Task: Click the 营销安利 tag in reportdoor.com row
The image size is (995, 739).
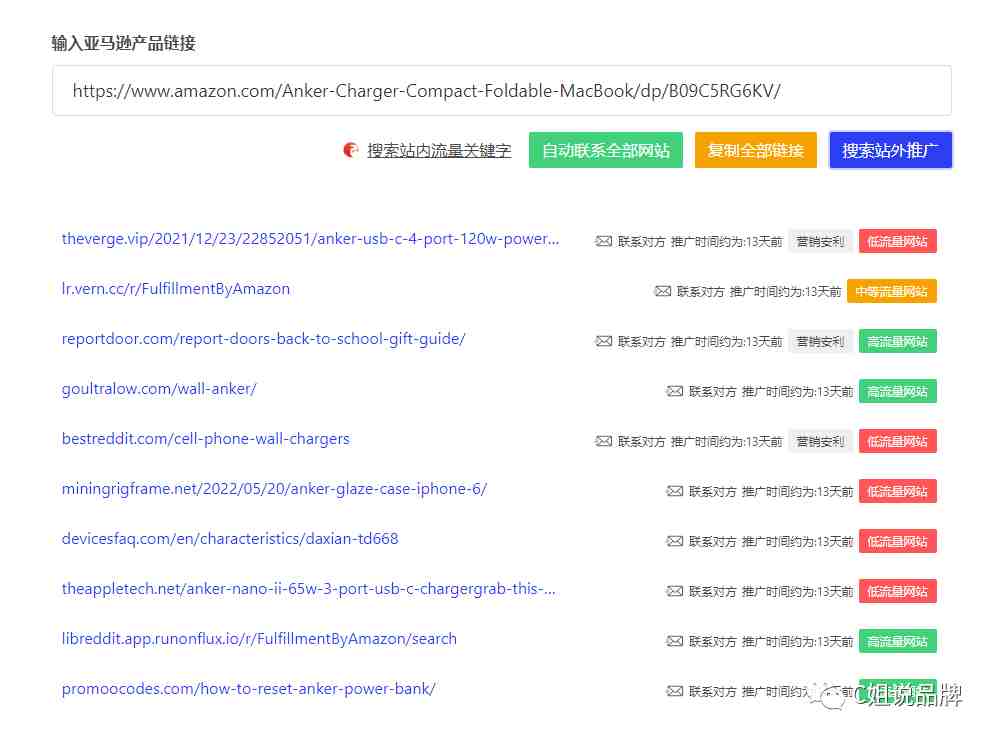Action: coord(820,341)
